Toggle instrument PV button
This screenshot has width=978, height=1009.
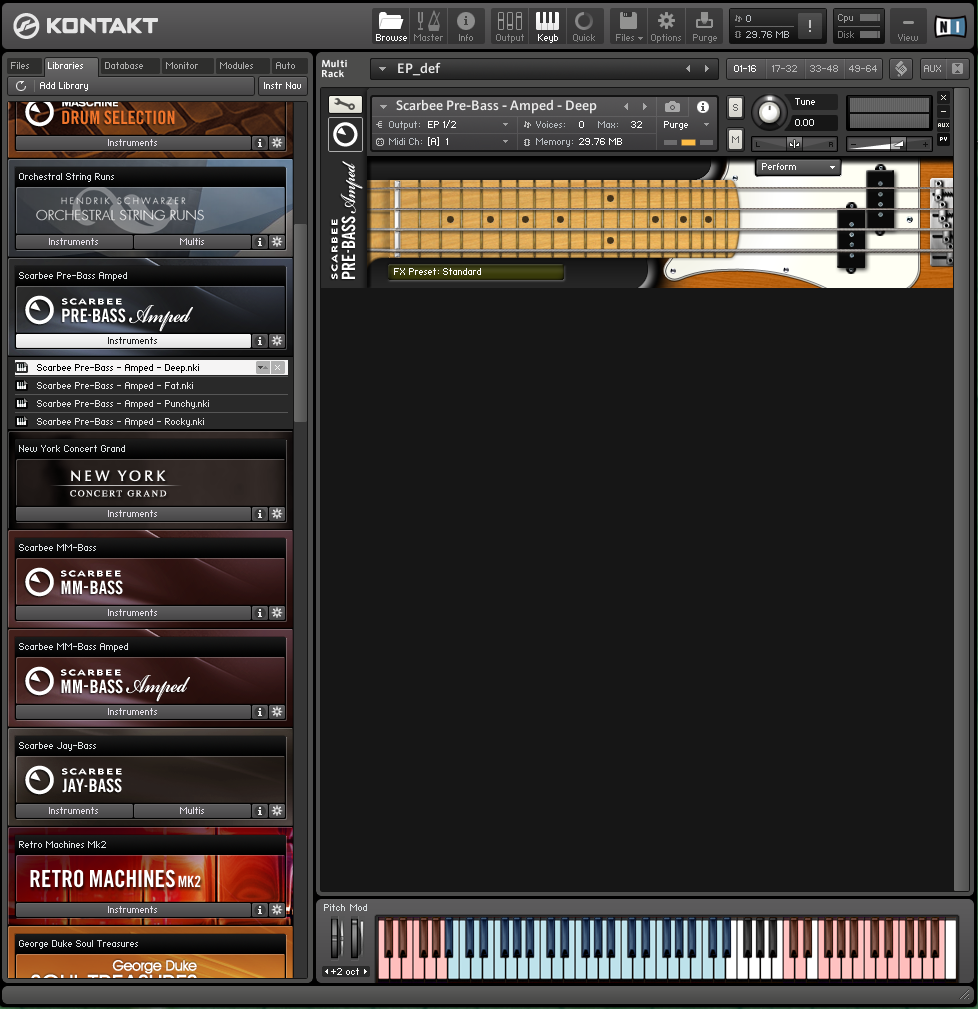tap(943, 139)
